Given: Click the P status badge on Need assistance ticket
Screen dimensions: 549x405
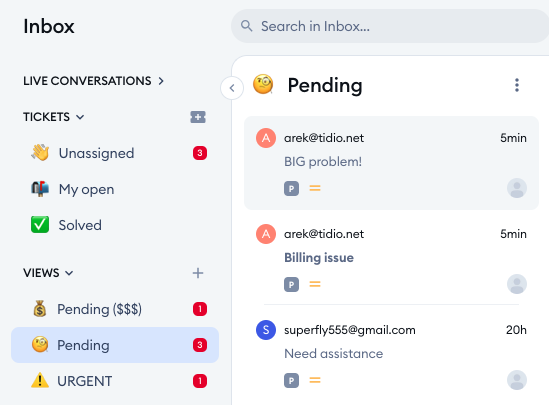Looking at the screenshot, I should 291,380.
